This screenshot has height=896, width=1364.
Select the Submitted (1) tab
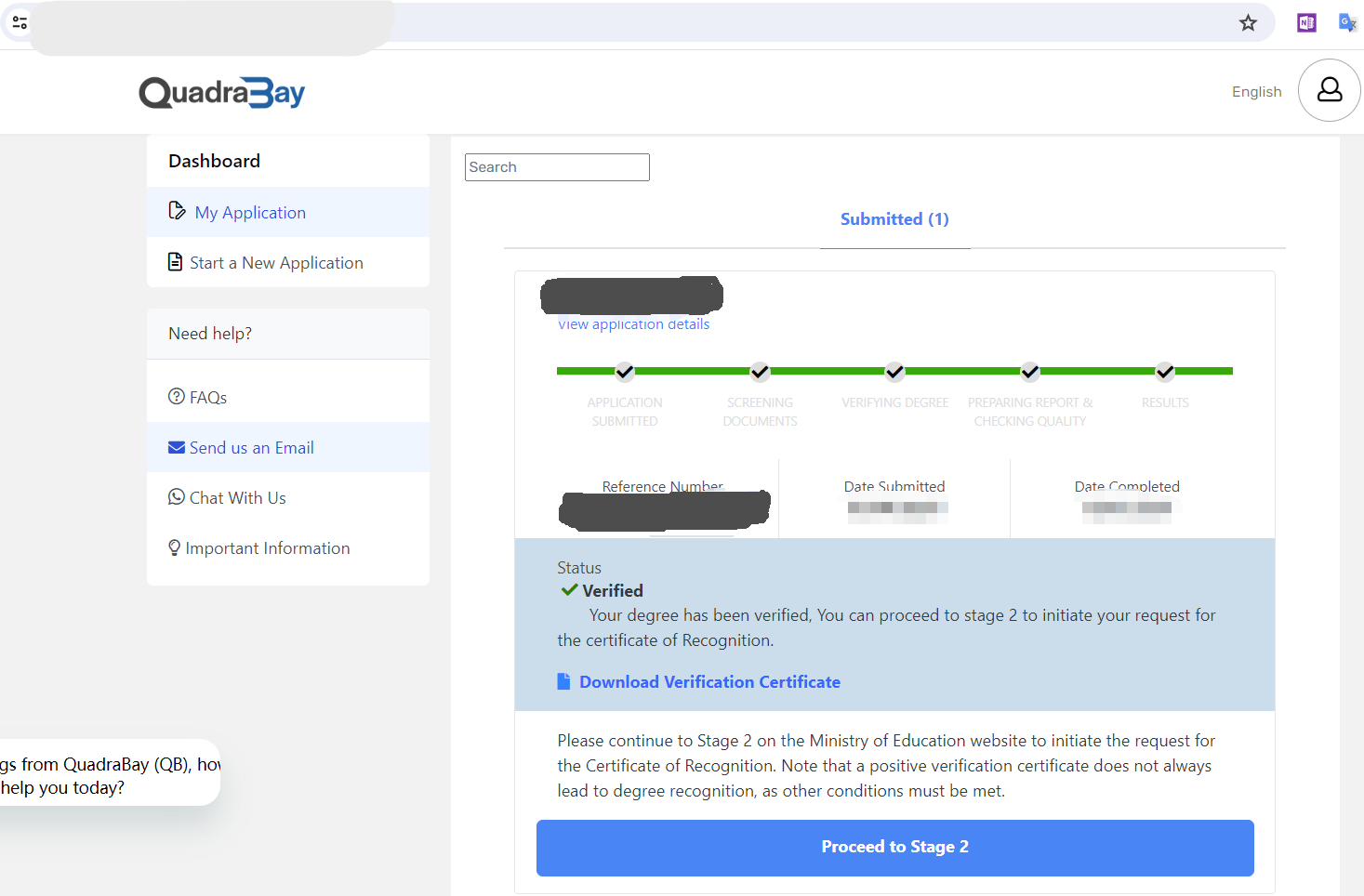[x=894, y=219]
